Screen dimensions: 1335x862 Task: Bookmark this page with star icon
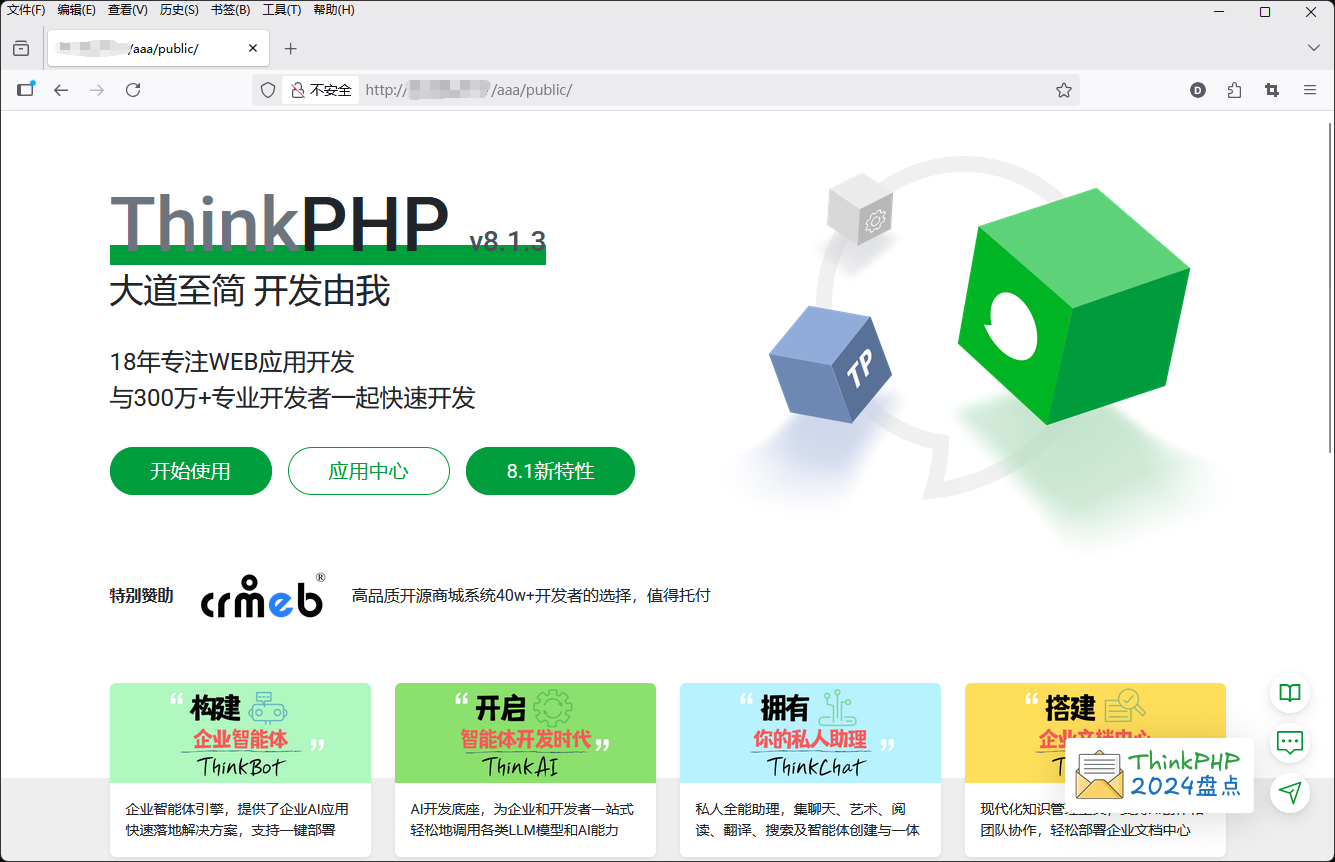click(x=1064, y=90)
